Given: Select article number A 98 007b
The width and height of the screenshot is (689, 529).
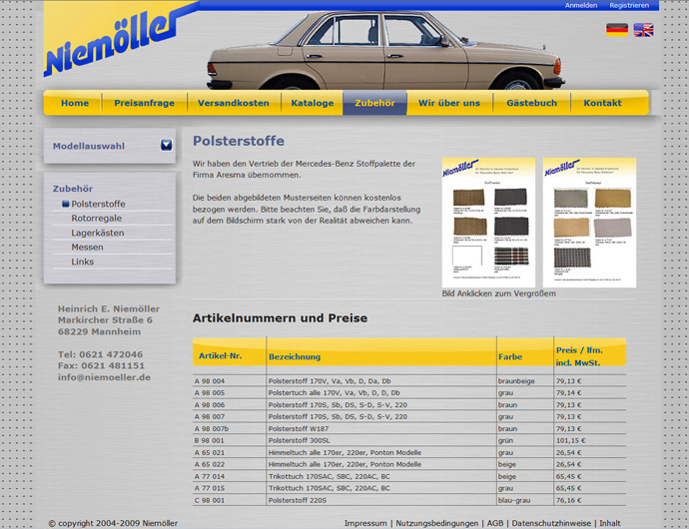Looking at the screenshot, I should 211,428.
